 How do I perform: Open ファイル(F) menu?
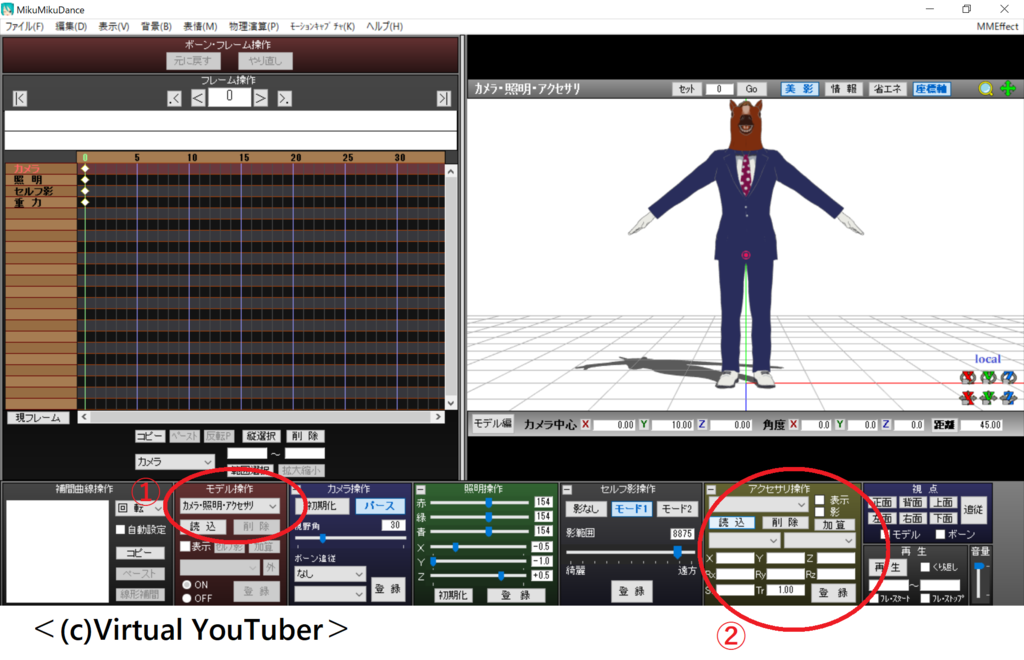[x=24, y=26]
